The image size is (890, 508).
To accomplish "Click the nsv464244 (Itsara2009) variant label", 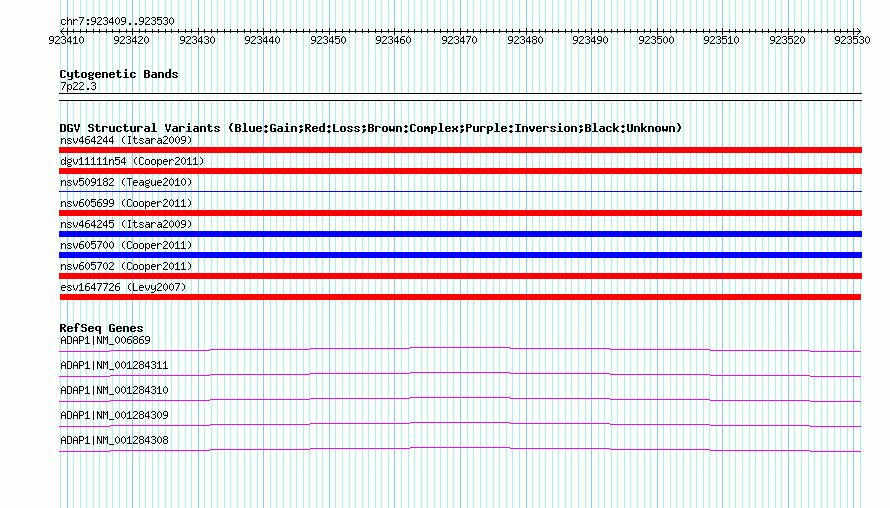I will coord(126,140).
